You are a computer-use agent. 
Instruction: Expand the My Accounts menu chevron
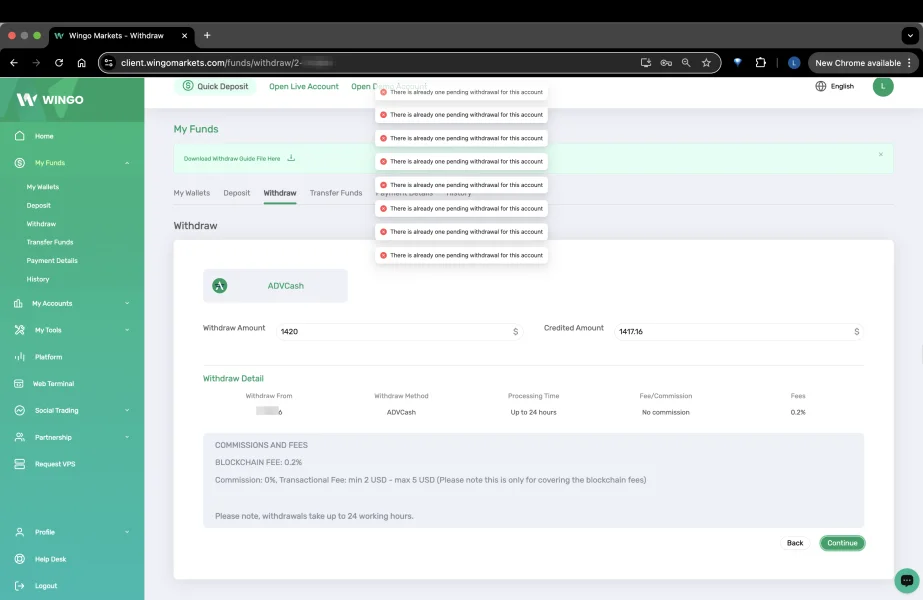[x=127, y=303]
